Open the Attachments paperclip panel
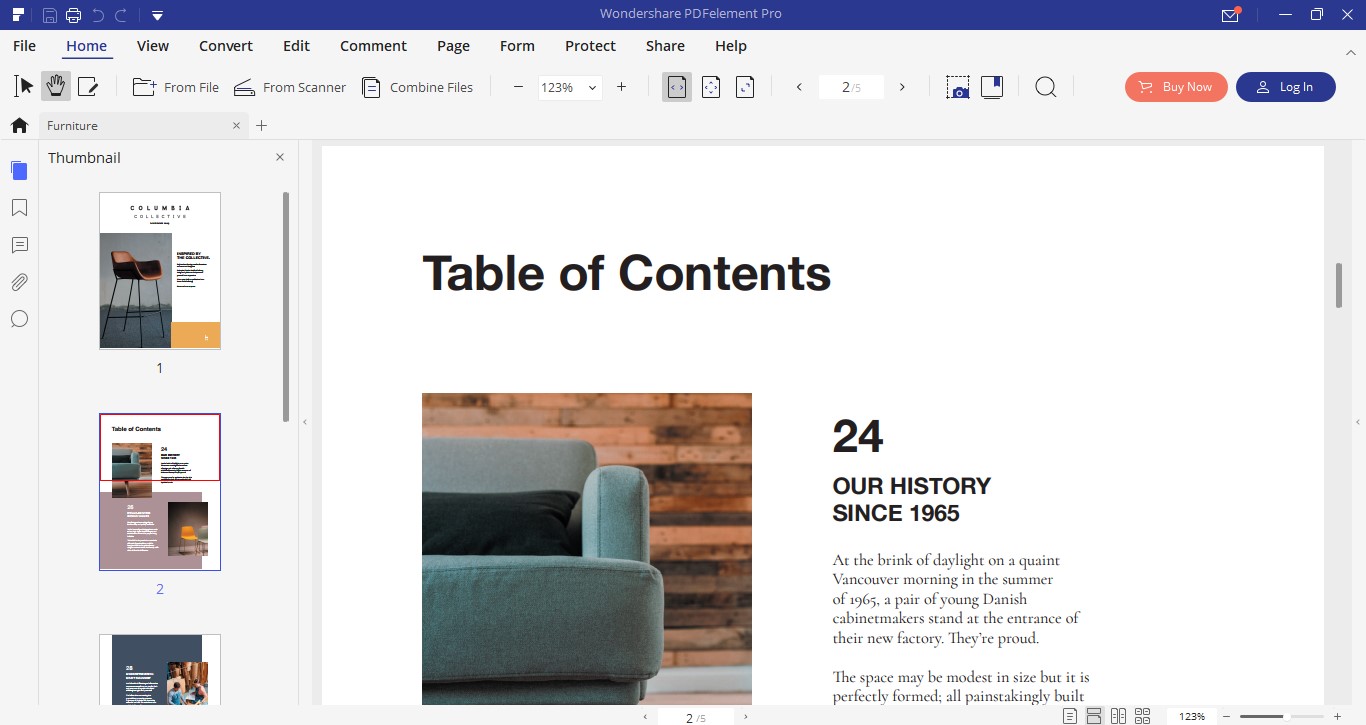1366x725 pixels. click(x=19, y=282)
